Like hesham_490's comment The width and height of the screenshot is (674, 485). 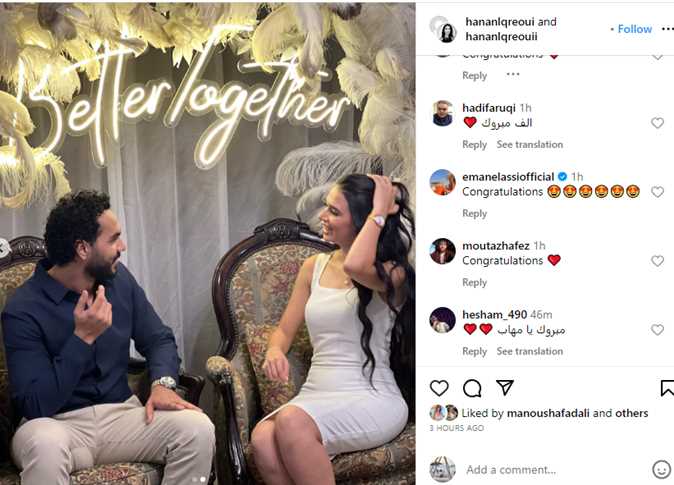657,330
